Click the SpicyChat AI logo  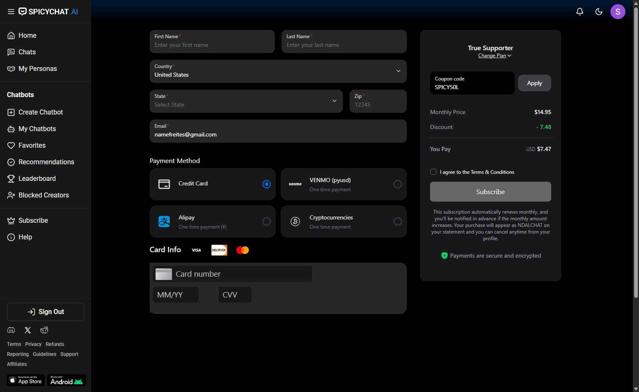48,11
